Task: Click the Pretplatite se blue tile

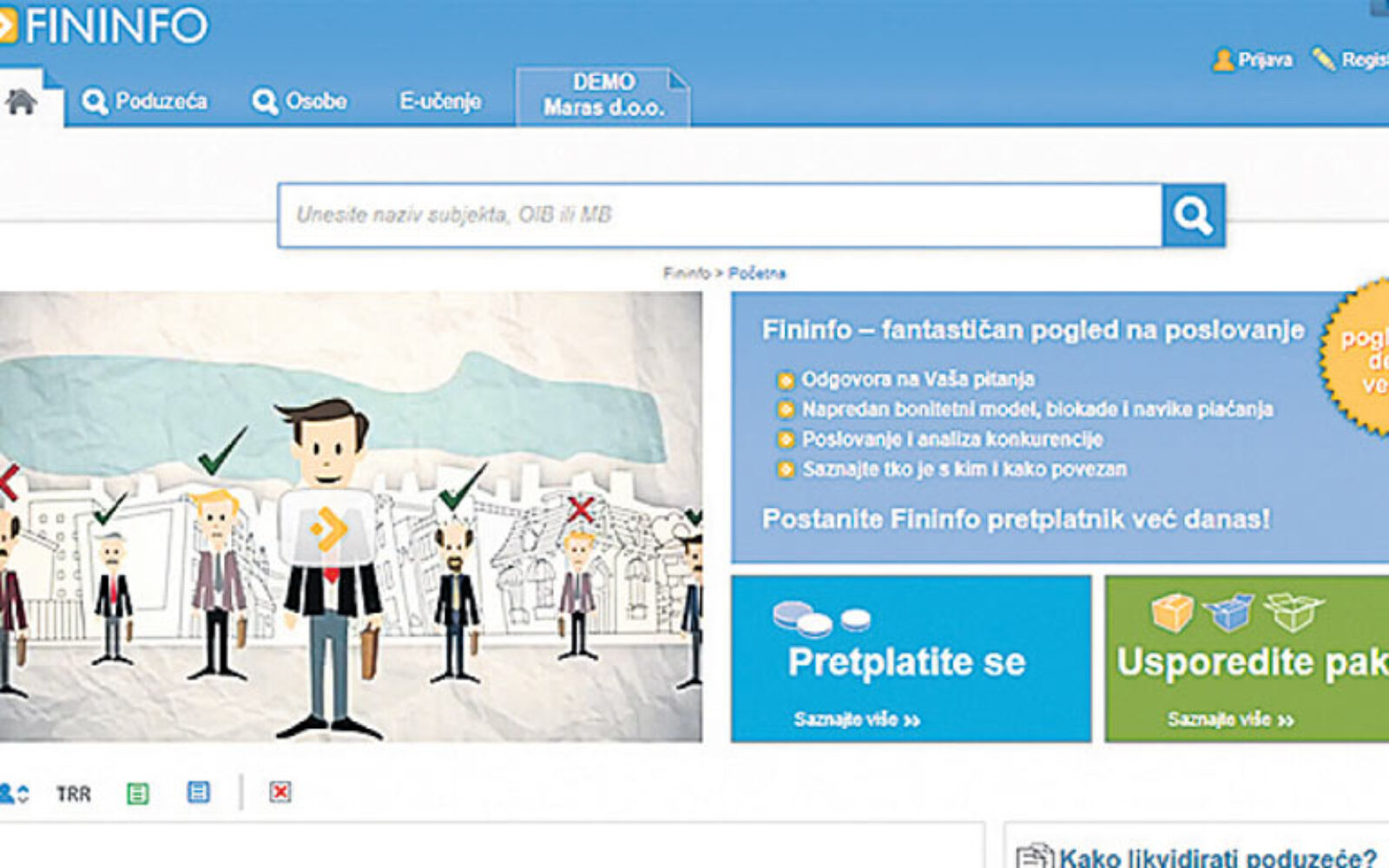Action: 910,659
